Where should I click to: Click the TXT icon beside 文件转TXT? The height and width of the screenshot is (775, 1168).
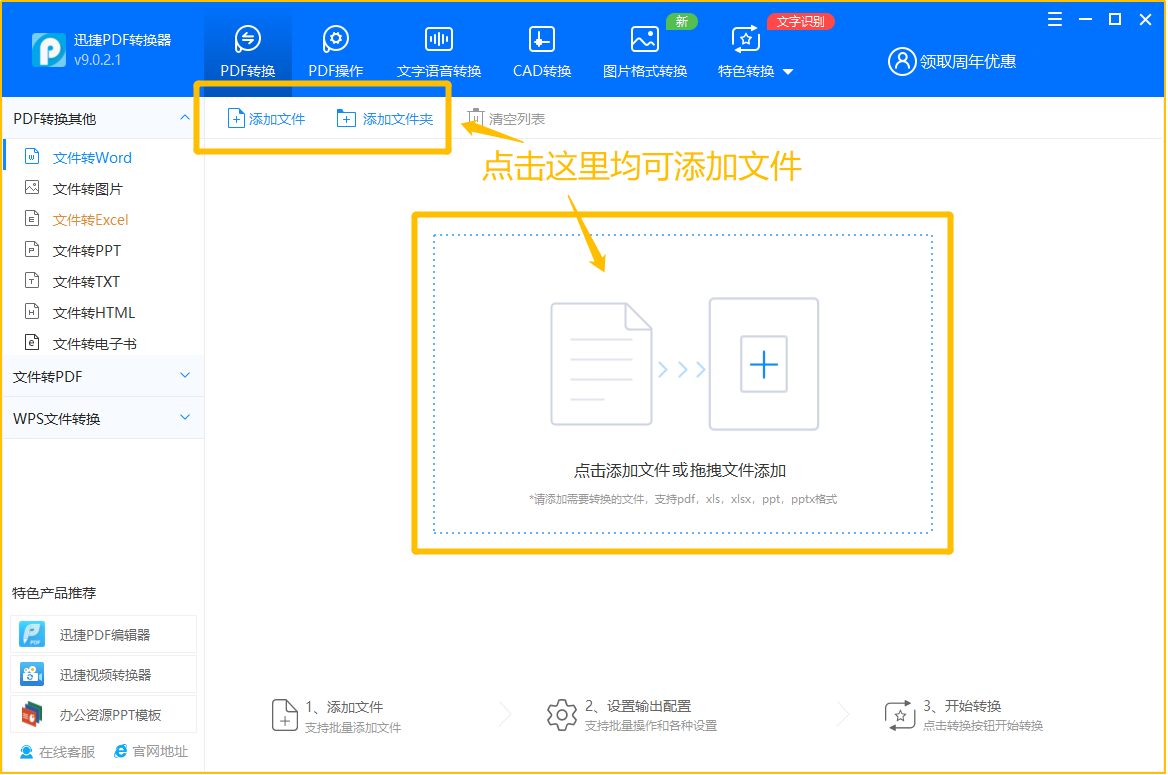(32, 280)
